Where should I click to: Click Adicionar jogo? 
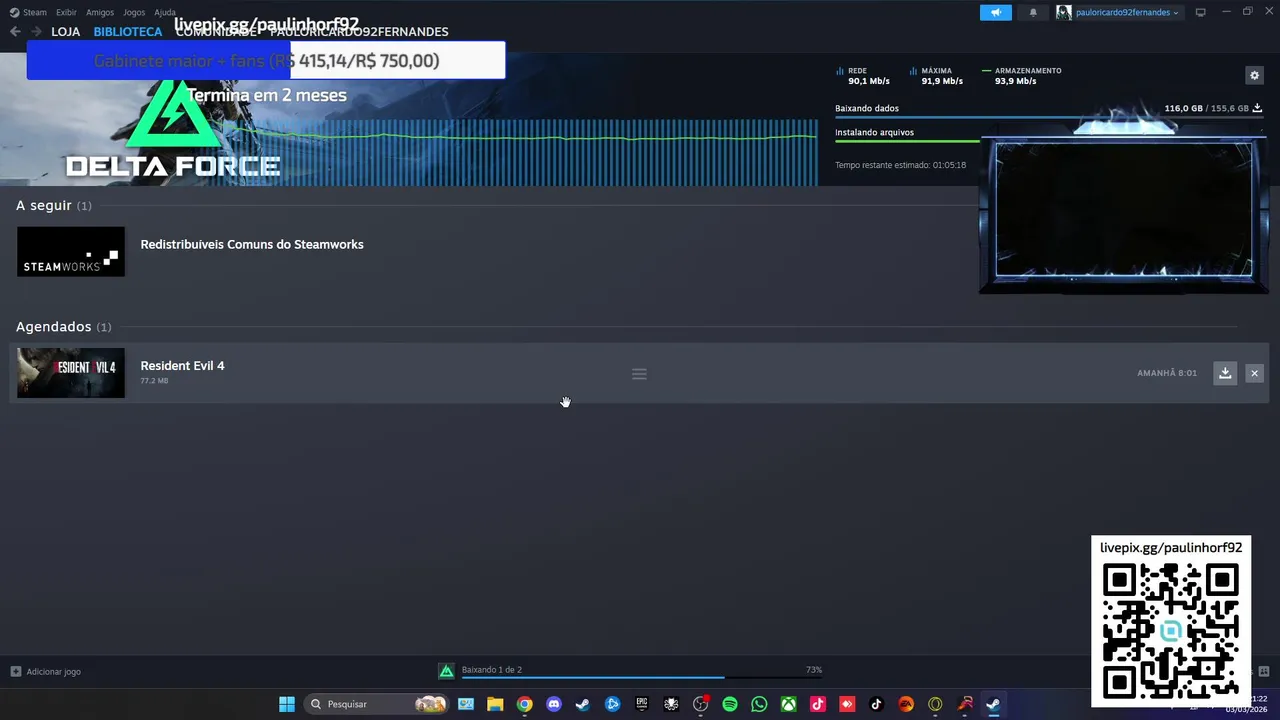[54, 672]
